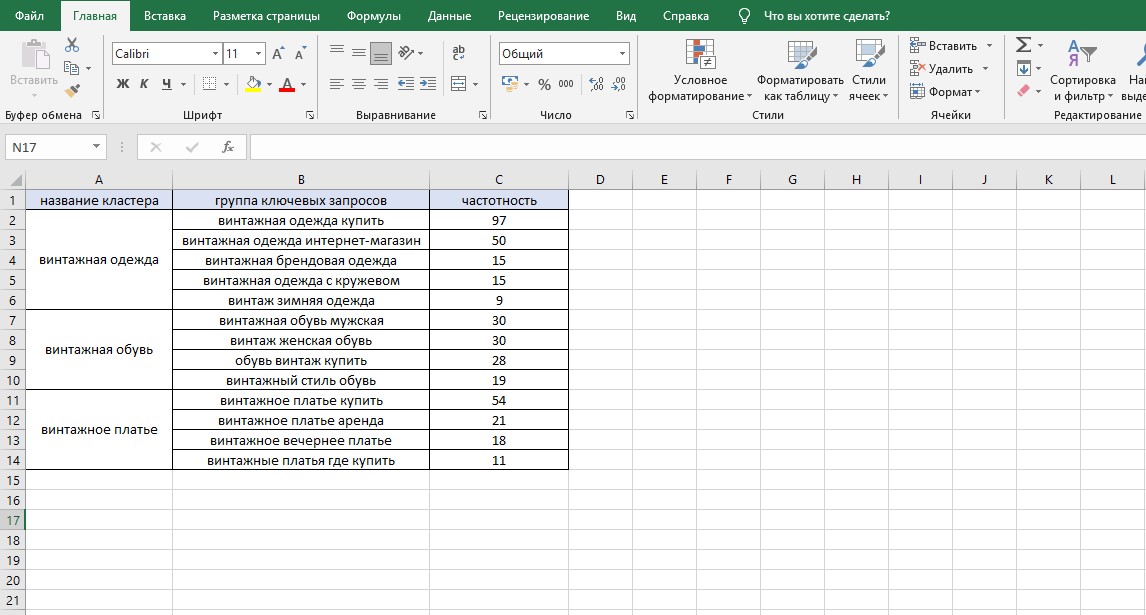This screenshot has width=1146, height=615.
Task: Decrease decimal places icon
Action: pyautogui.click(x=619, y=84)
